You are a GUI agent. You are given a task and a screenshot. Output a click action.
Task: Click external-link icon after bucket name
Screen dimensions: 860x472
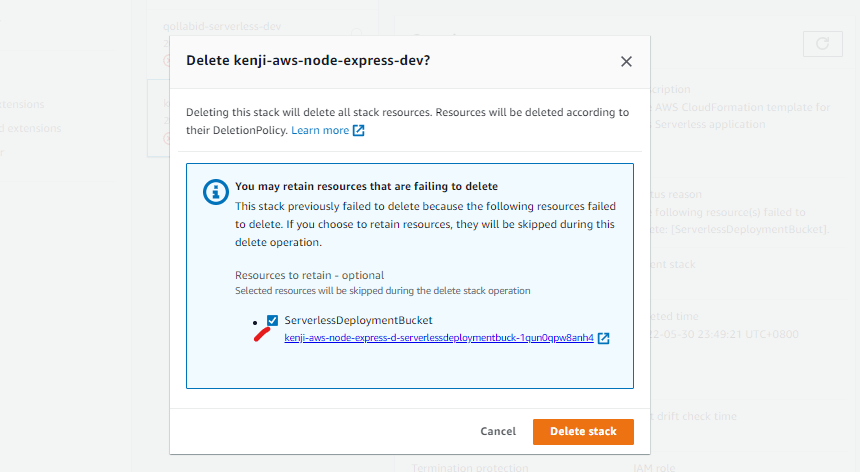(603, 338)
